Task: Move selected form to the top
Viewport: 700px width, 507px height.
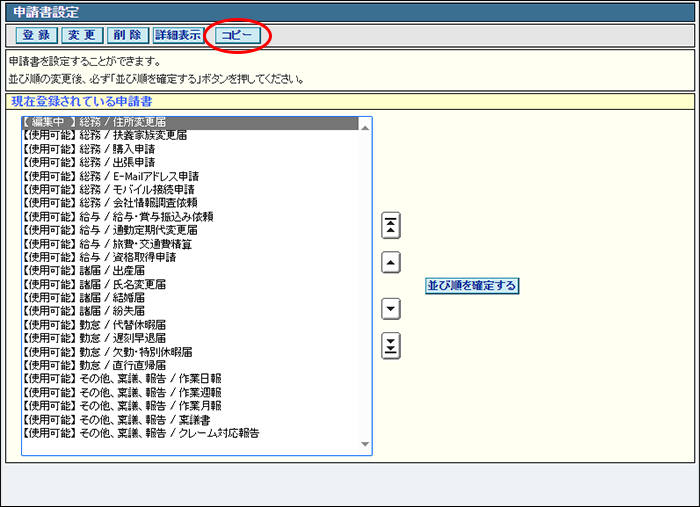Action: (x=391, y=225)
